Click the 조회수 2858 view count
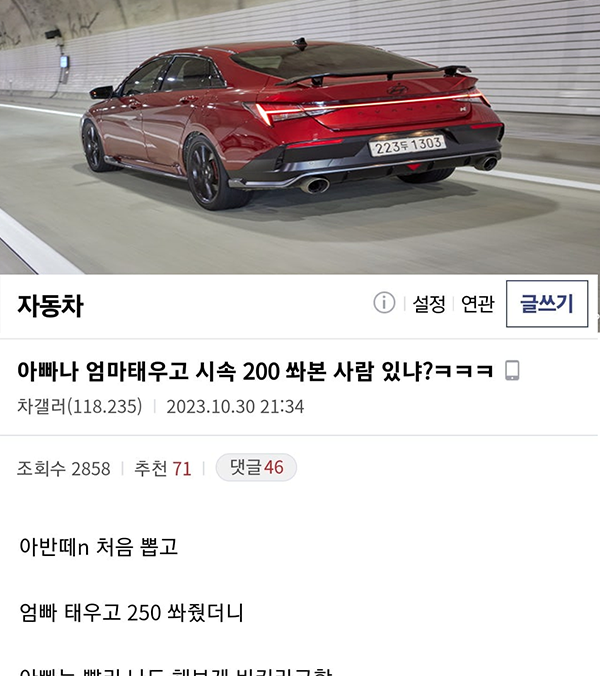Viewport: 600px width, 676px height. (x=64, y=469)
